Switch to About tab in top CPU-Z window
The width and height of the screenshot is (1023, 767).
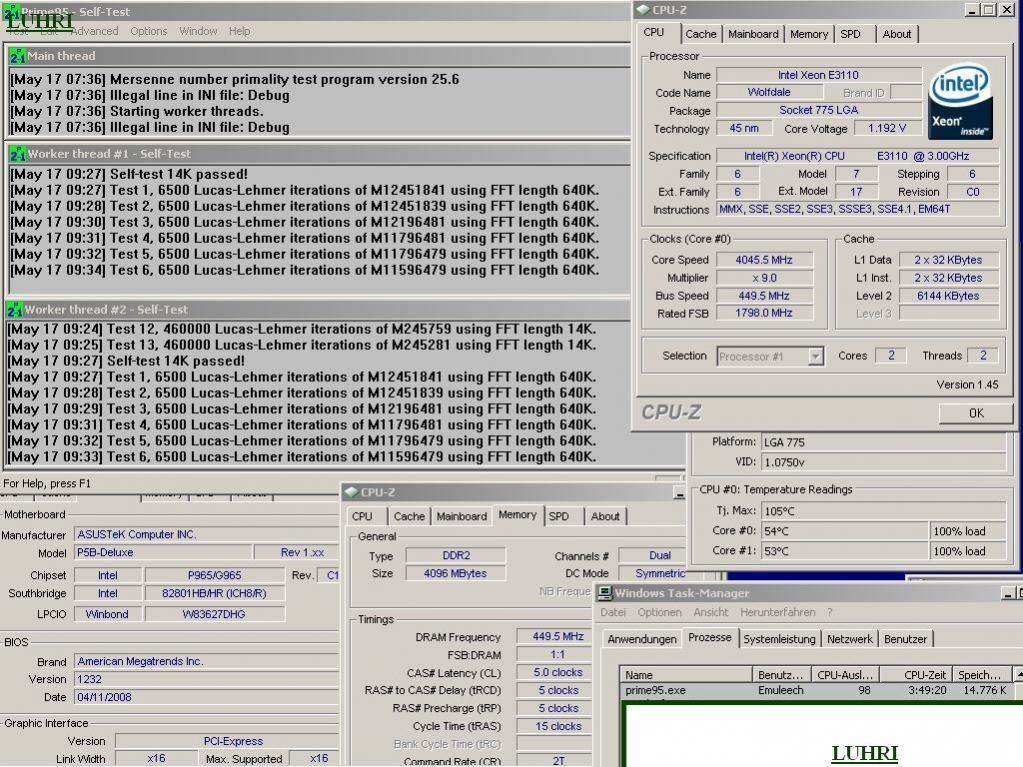897,34
